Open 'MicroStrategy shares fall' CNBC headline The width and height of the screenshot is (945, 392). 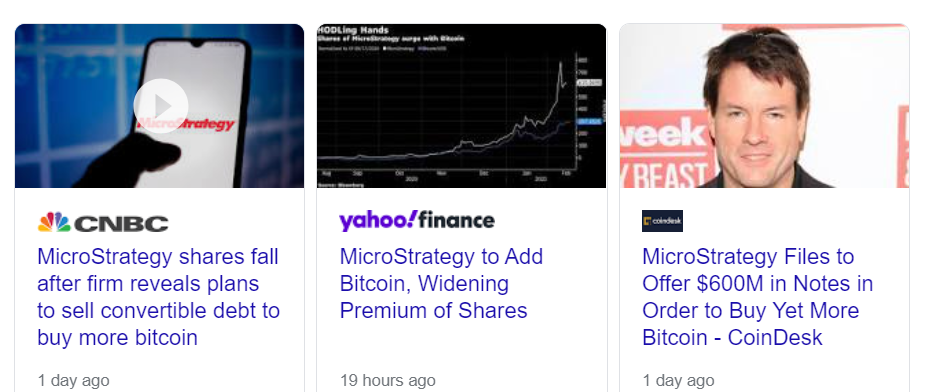click(x=159, y=297)
